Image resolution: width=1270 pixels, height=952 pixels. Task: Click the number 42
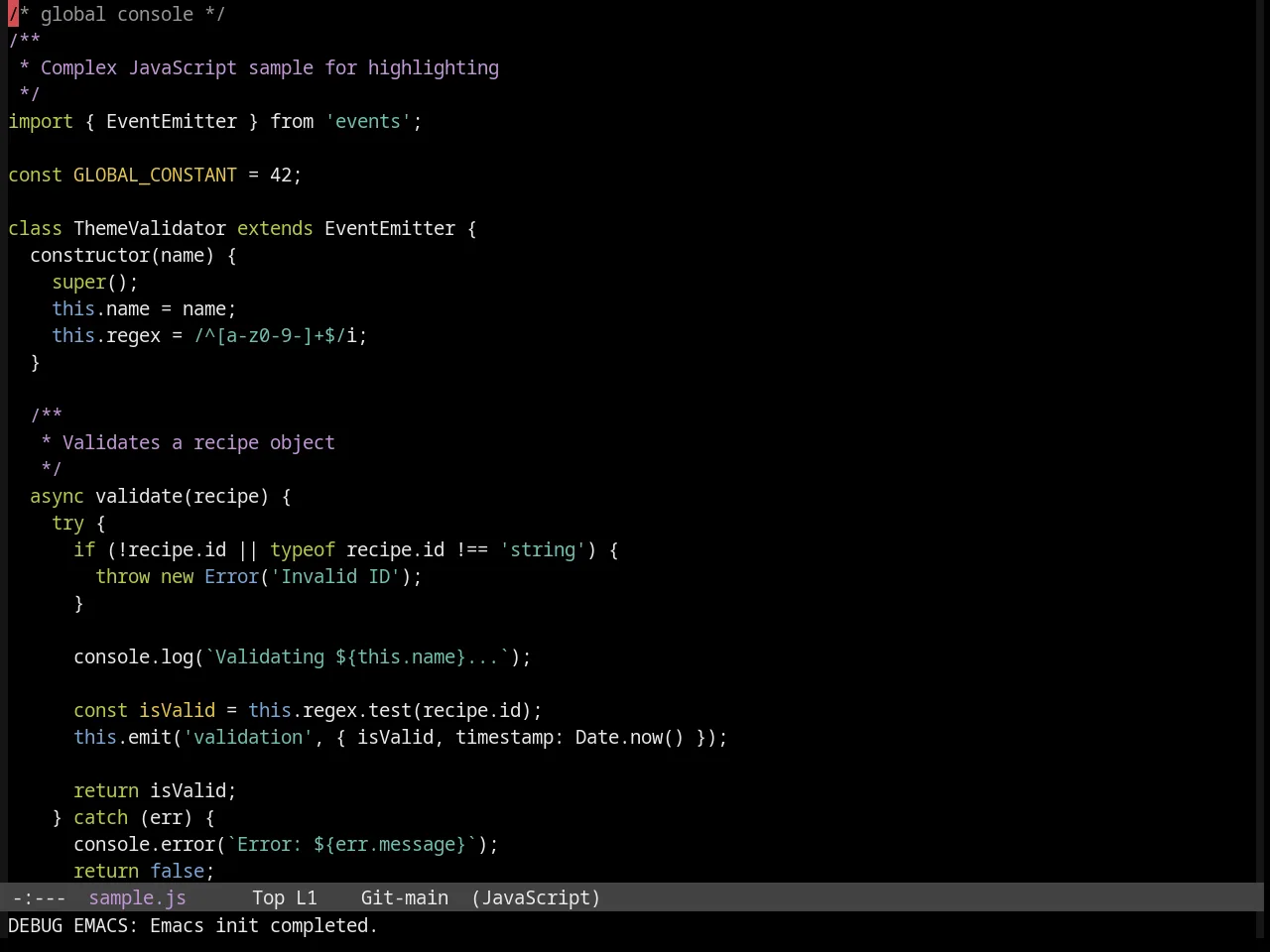click(x=281, y=175)
